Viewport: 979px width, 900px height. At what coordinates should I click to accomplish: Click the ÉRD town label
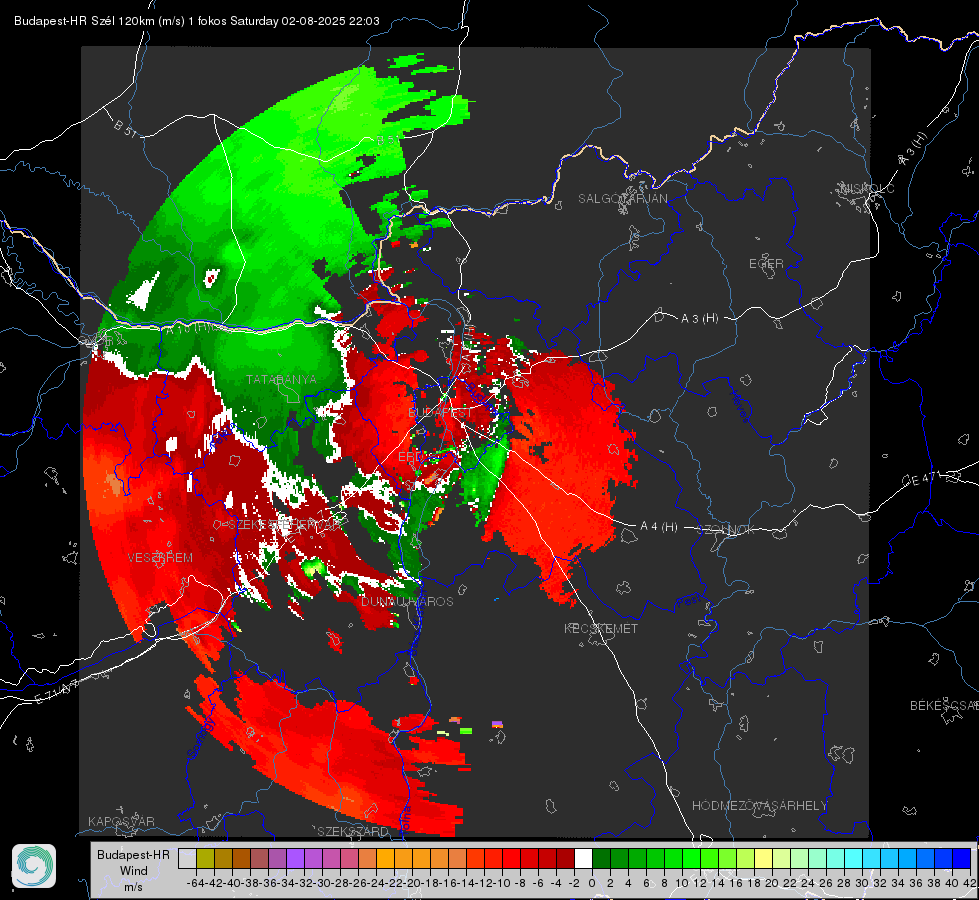tap(410, 457)
